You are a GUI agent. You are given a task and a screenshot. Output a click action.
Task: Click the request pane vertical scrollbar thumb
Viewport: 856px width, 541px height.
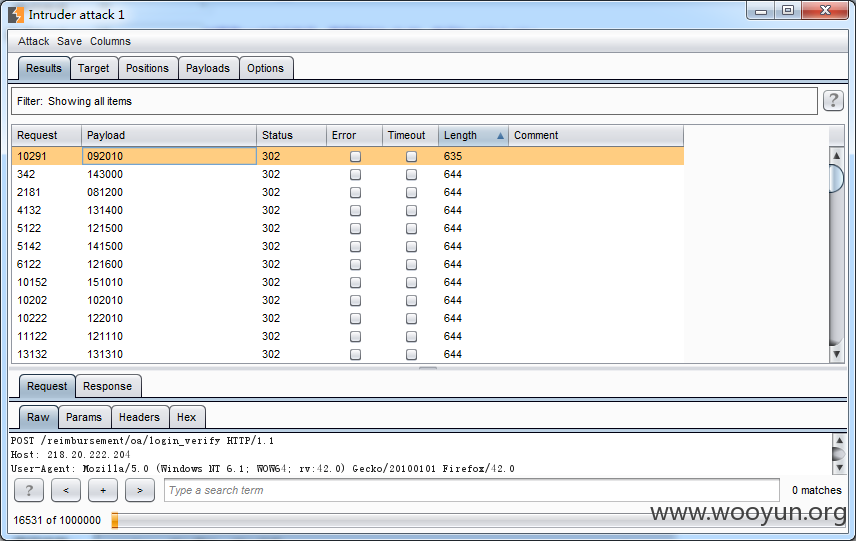[x=839, y=454]
